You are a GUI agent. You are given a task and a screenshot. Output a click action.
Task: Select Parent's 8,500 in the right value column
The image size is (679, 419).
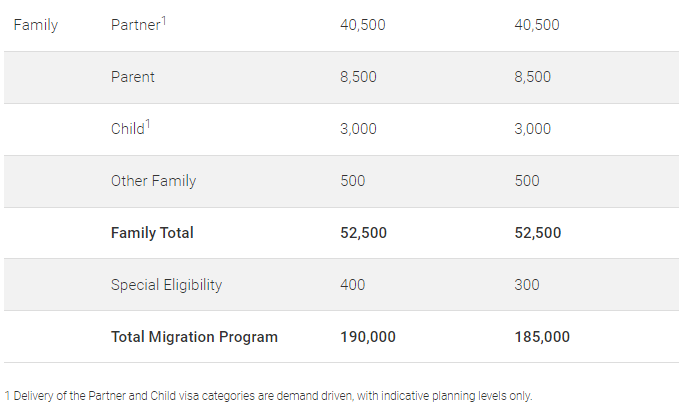[533, 77]
